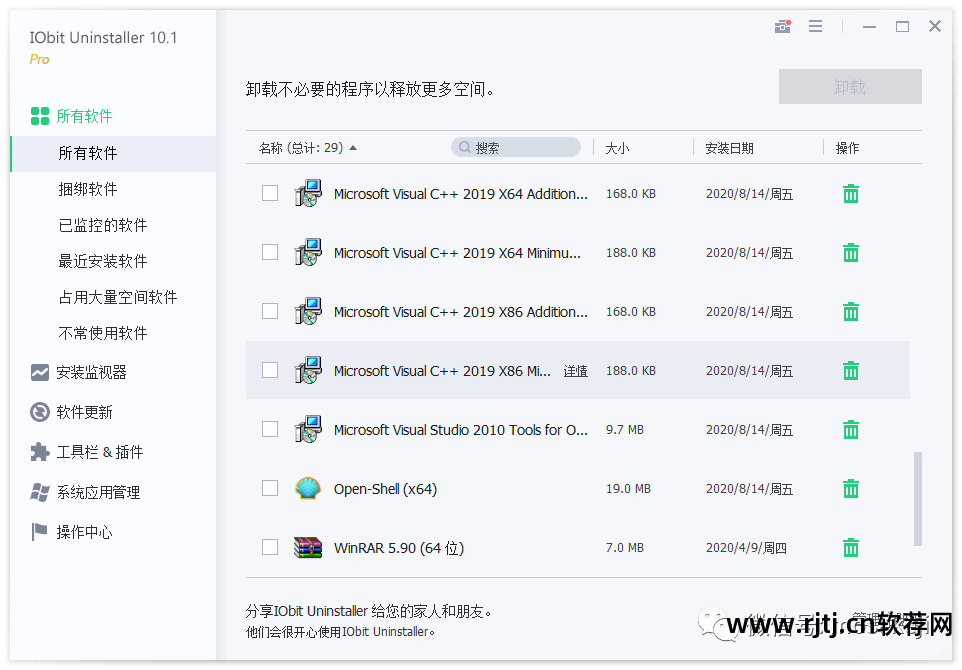Click the 7.0 MB size value
The width and height of the screenshot is (962, 670).
click(x=625, y=548)
